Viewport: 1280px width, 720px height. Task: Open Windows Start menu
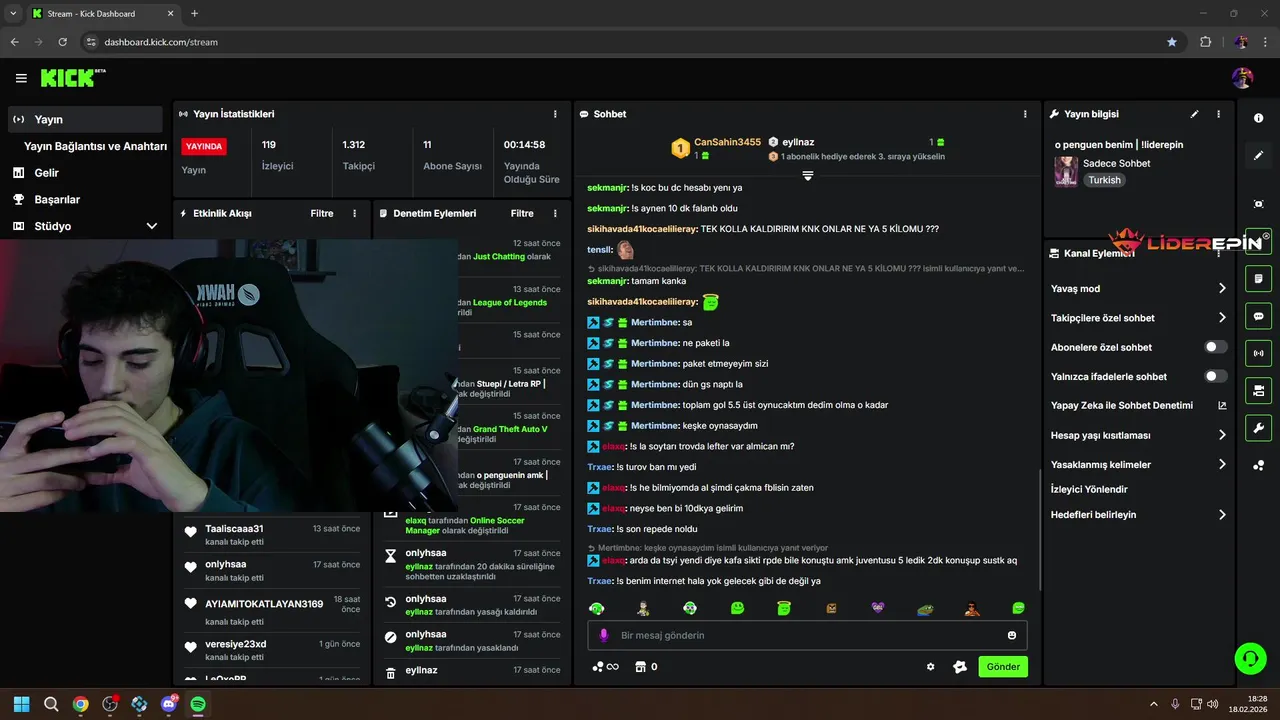22,704
